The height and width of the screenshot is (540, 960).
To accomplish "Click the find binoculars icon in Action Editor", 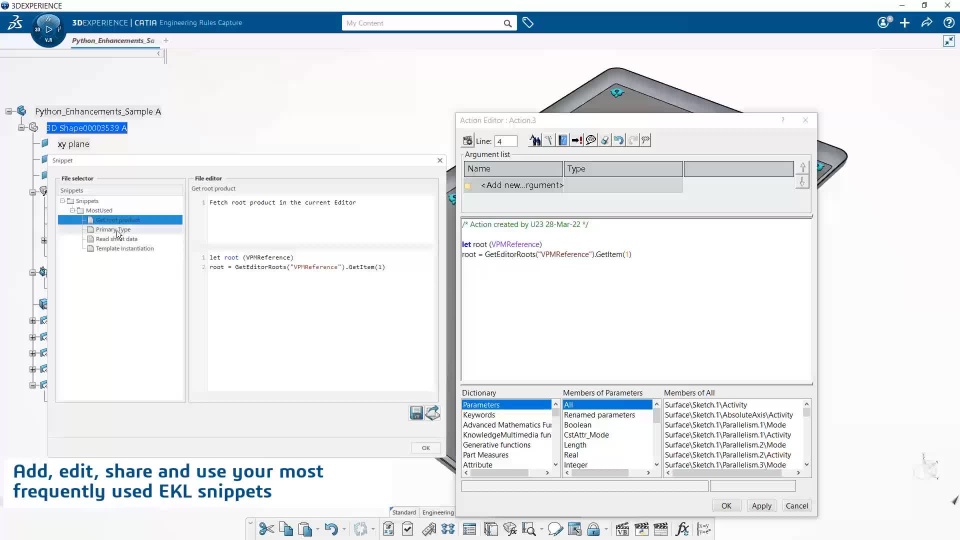I will tap(536, 140).
